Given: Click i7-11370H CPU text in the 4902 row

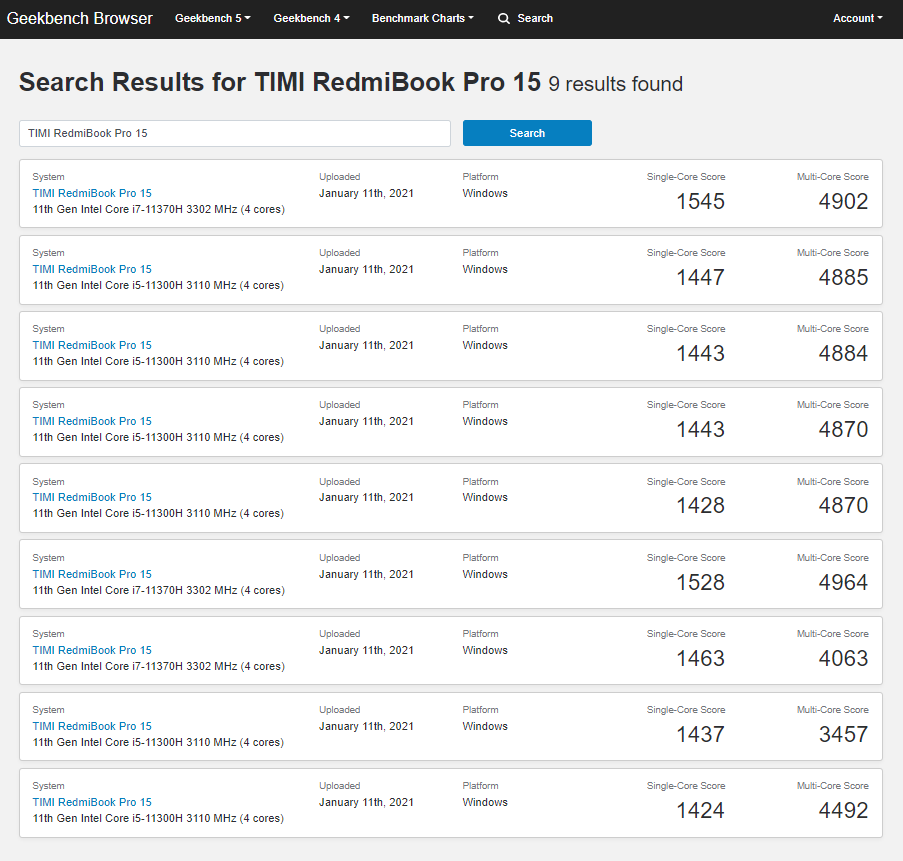Looking at the screenshot, I should (x=158, y=209).
